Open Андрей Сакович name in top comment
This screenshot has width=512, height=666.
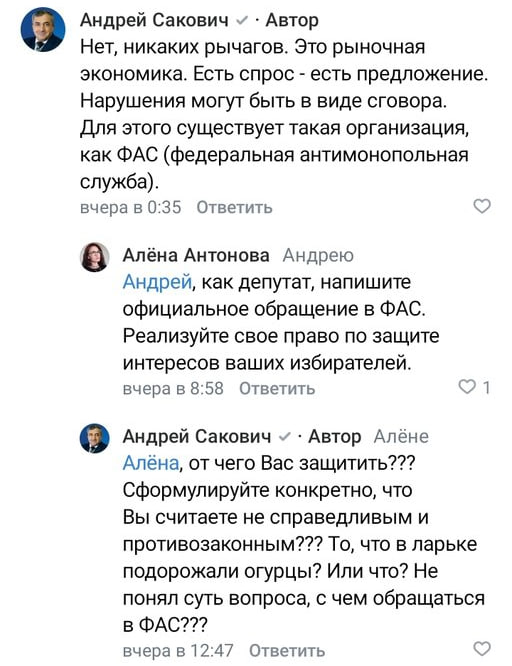(154, 20)
